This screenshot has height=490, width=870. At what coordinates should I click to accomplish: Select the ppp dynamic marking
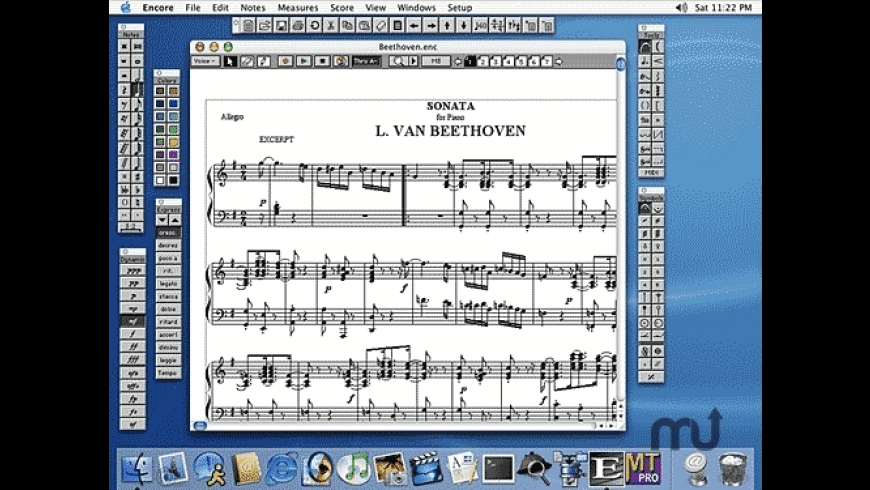coord(133,271)
